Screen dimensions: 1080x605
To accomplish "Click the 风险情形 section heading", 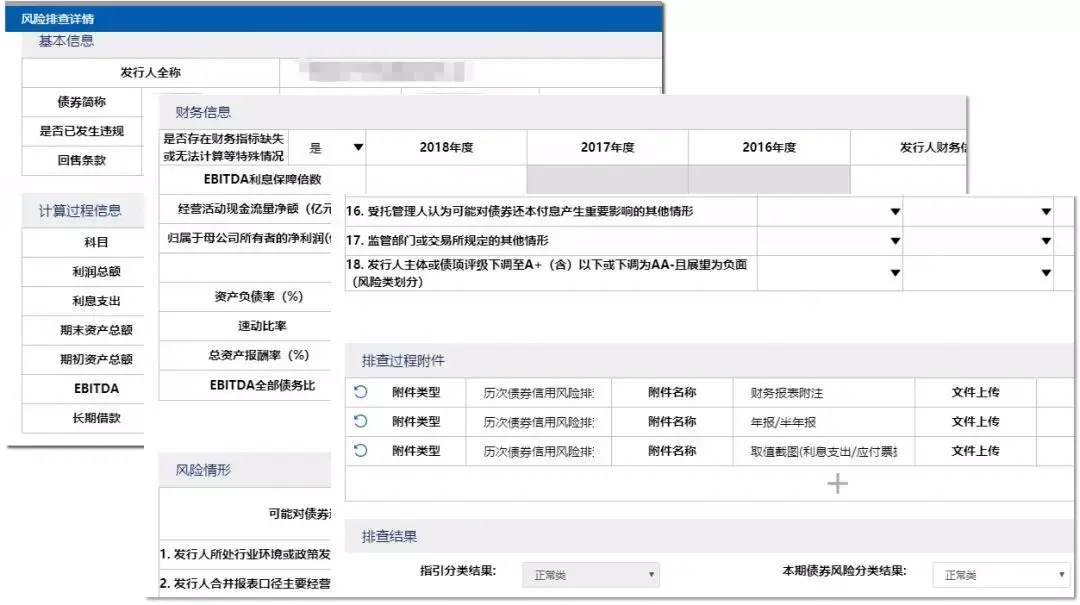I will pos(202,470).
